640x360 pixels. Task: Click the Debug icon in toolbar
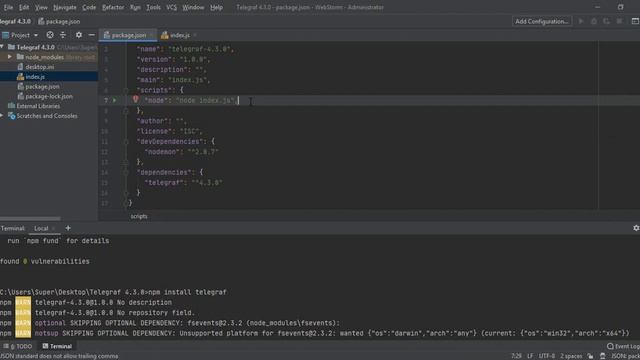(594, 21)
